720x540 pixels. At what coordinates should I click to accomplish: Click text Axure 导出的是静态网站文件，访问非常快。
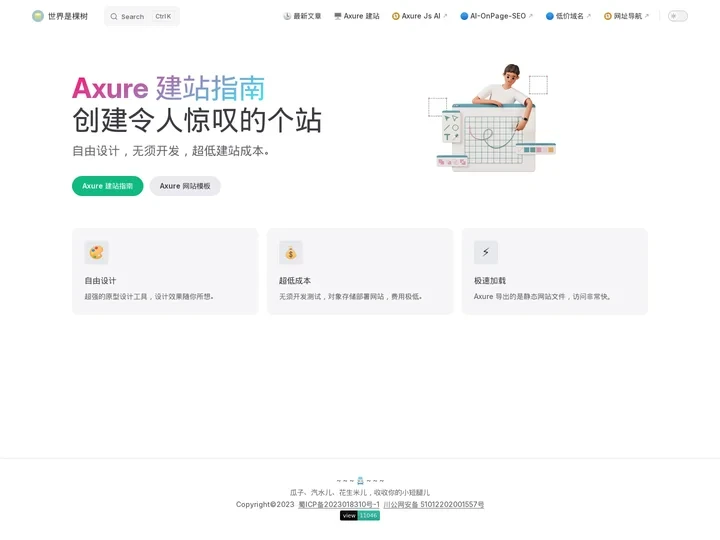[542, 297]
